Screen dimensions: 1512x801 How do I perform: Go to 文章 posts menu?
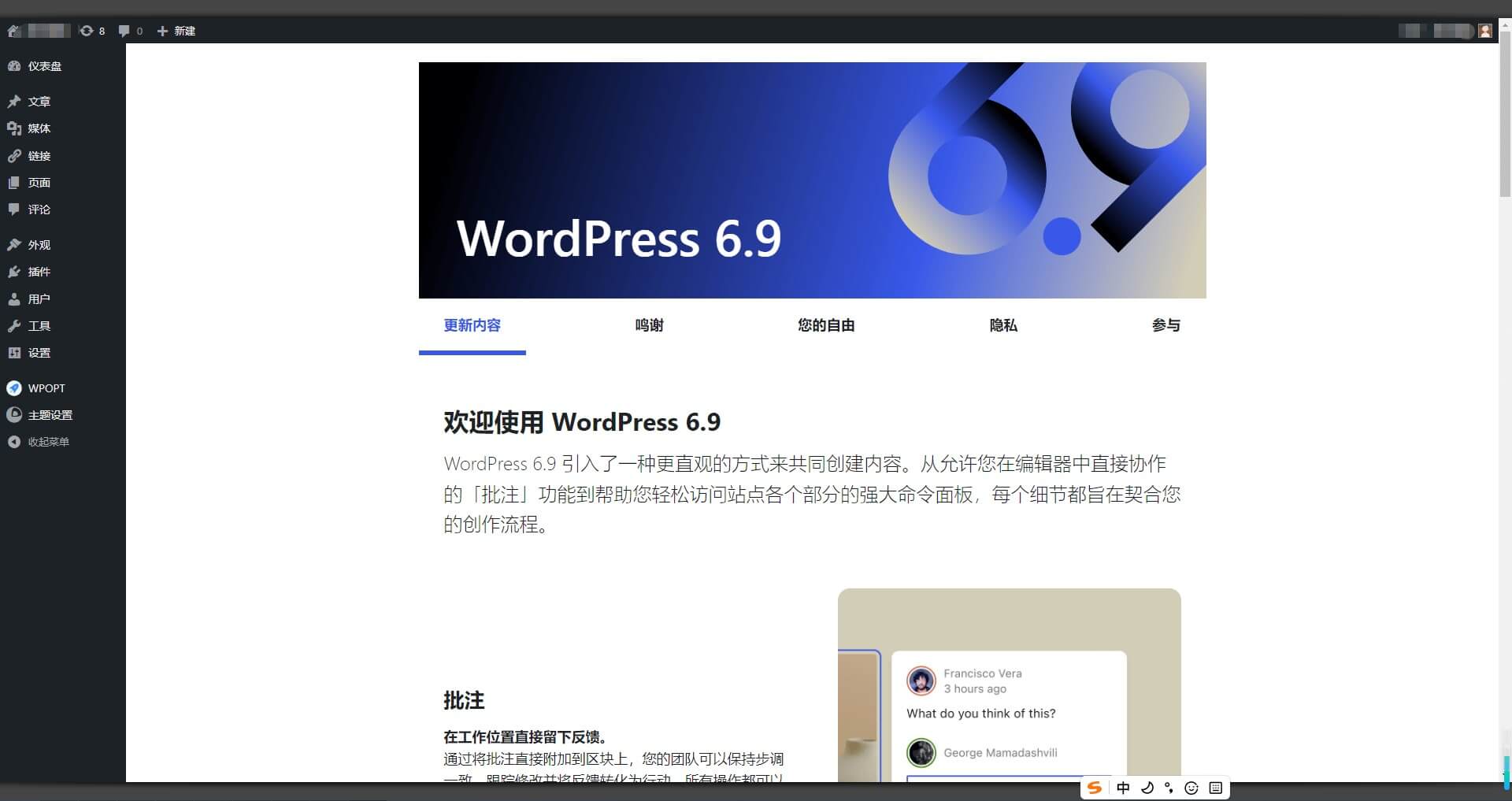pyautogui.click(x=39, y=102)
